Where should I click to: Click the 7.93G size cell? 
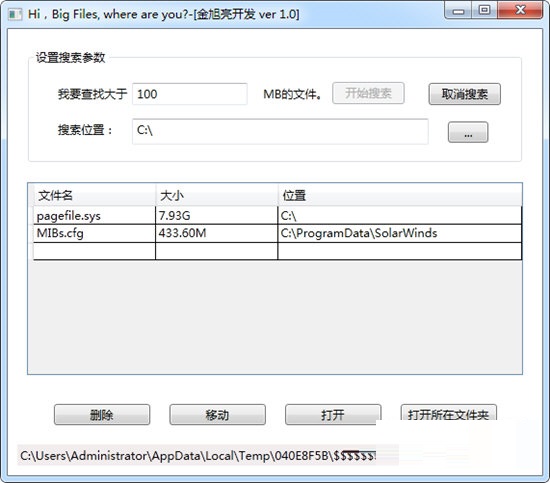216,215
